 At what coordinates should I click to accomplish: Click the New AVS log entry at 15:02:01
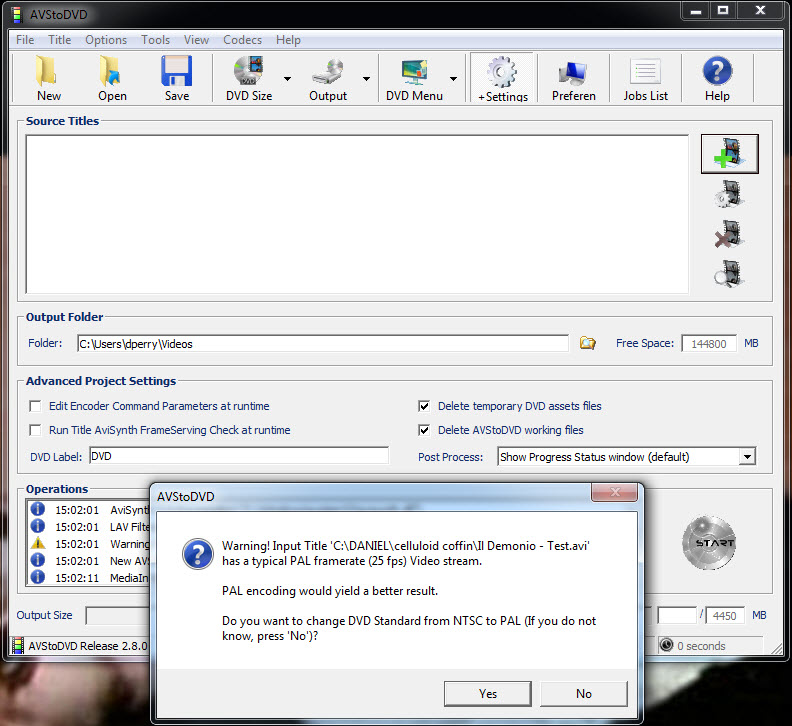[90, 561]
